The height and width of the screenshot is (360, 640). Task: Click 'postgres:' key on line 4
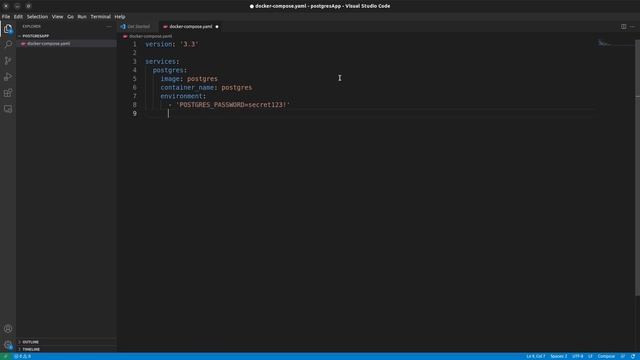pyautogui.click(x=169, y=70)
